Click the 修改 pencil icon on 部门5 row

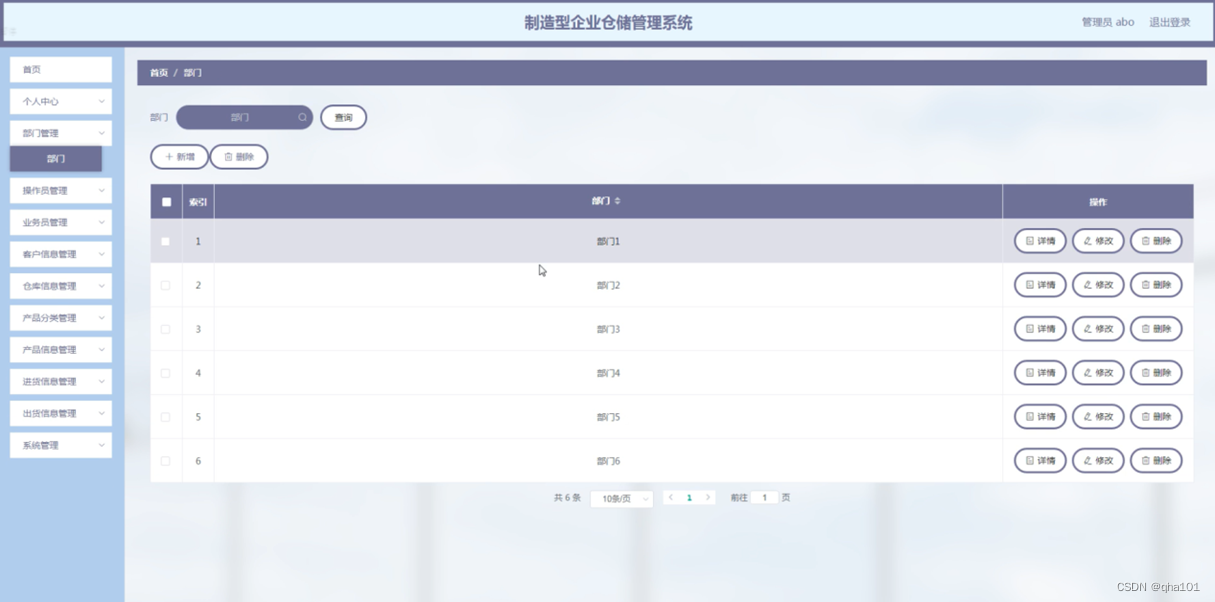pyautogui.click(x=1089, y=416)
